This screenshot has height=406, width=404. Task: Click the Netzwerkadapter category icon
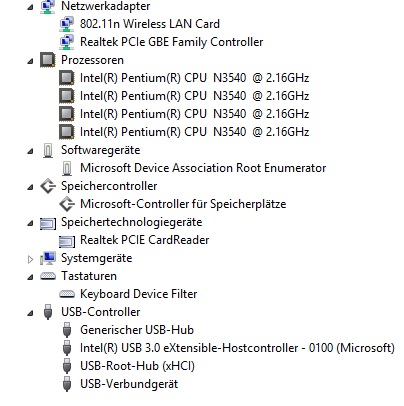[48, 7]
